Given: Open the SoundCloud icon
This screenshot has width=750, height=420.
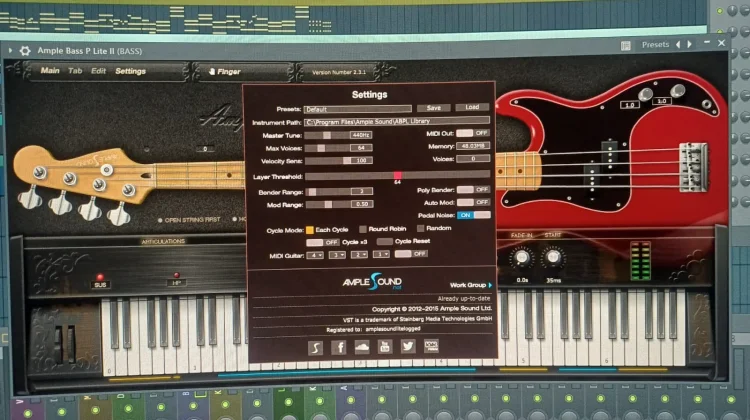Looking at the screenshot, I should 362,346.
